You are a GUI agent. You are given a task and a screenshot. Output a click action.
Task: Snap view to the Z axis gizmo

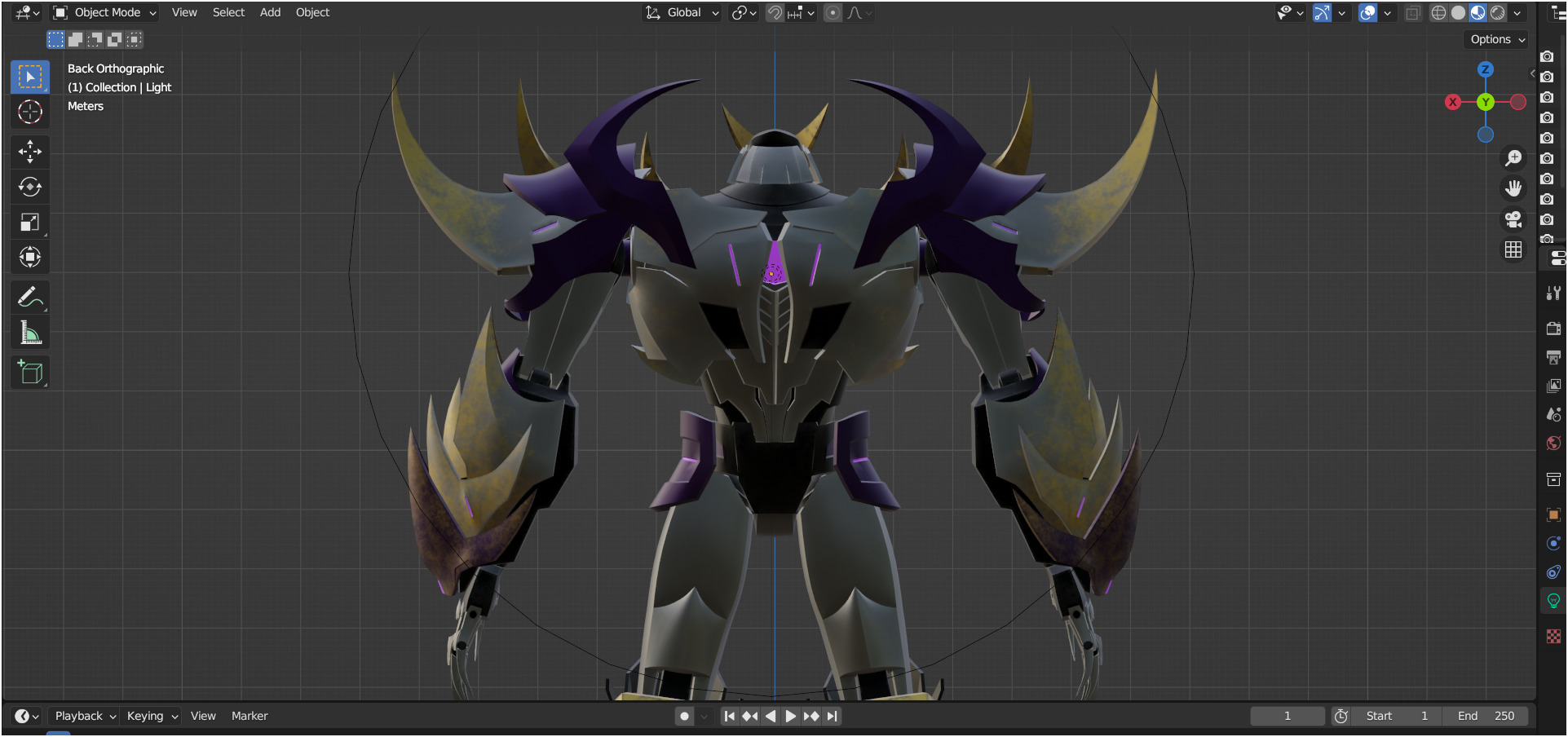(1486, 69)
